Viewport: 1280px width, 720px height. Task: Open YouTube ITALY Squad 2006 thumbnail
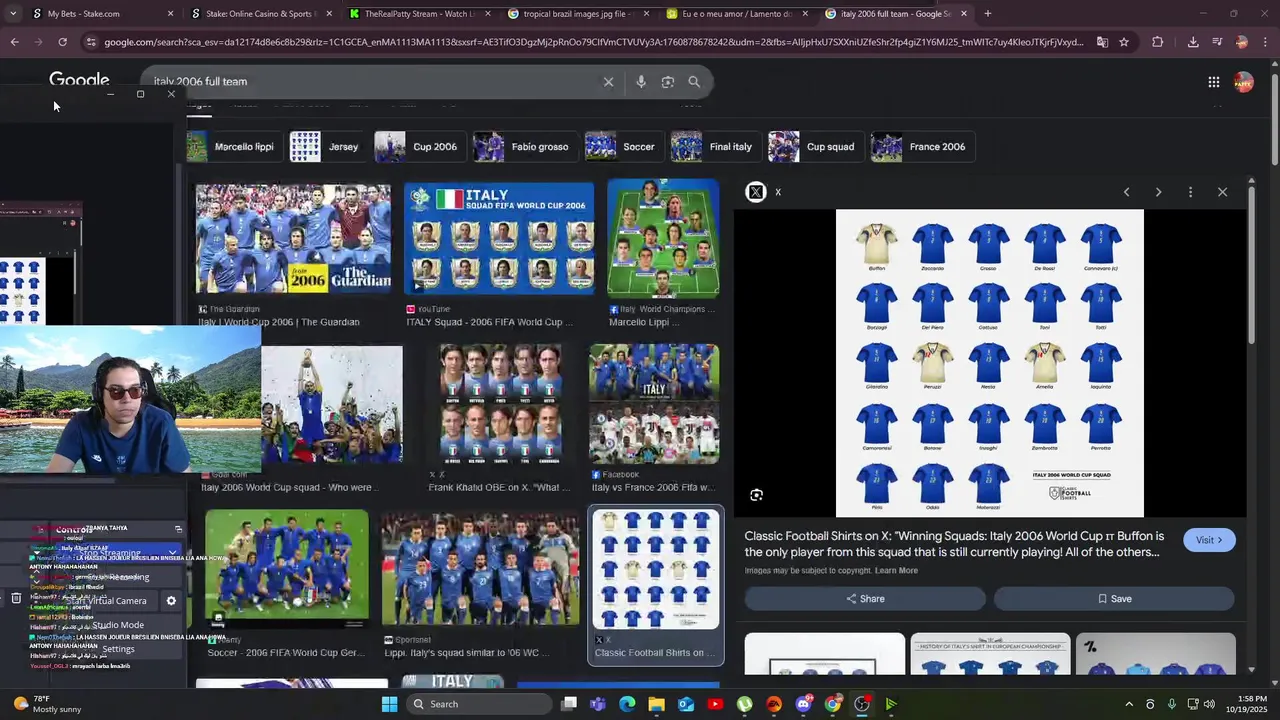(x=498, y=237)
